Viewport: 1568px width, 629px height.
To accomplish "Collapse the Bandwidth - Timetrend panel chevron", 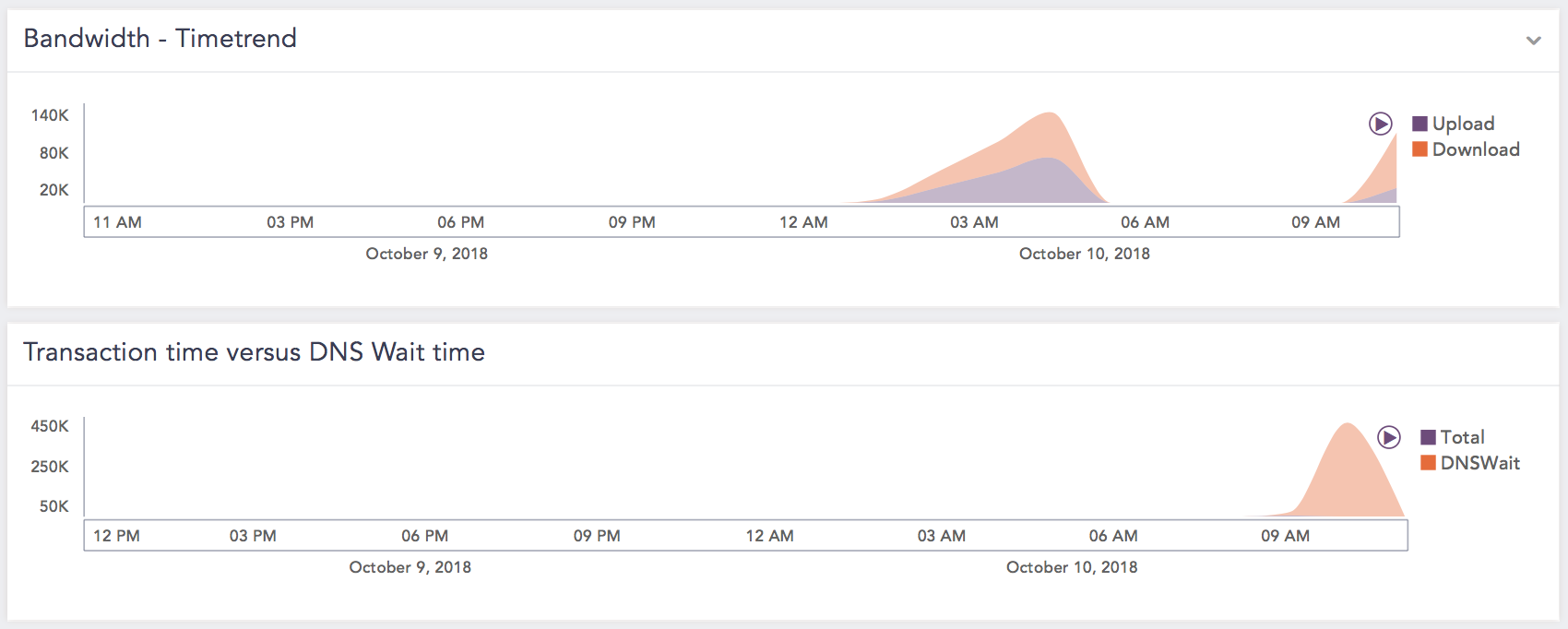I will 1534,41.
